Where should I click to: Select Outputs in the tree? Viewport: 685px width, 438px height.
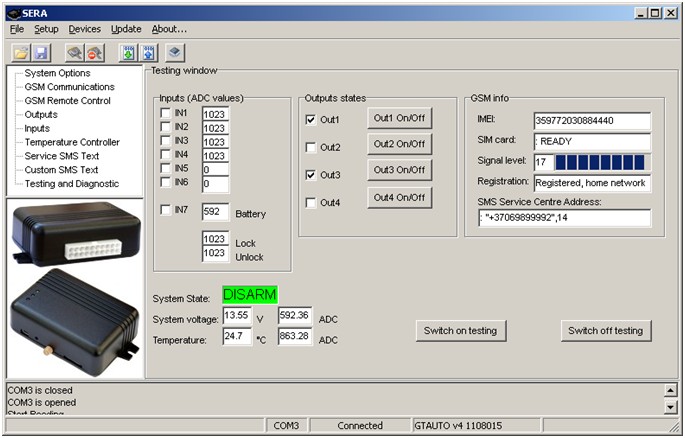(x=41, y=114)
